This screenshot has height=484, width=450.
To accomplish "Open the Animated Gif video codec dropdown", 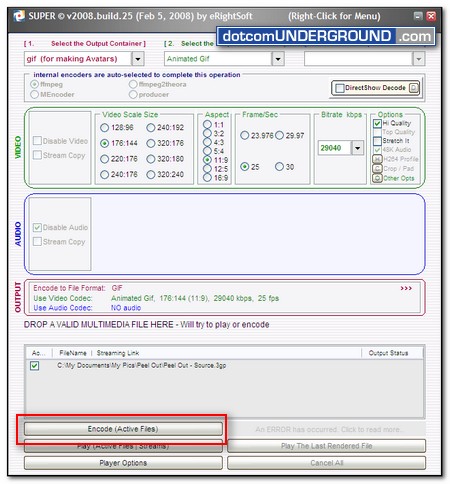I will click(278, 59).
